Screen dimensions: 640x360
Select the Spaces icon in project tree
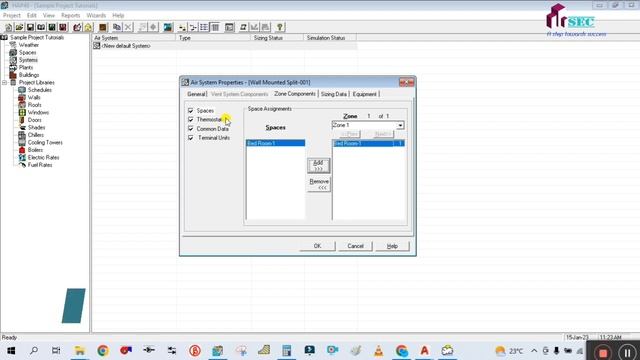(13, 53)
